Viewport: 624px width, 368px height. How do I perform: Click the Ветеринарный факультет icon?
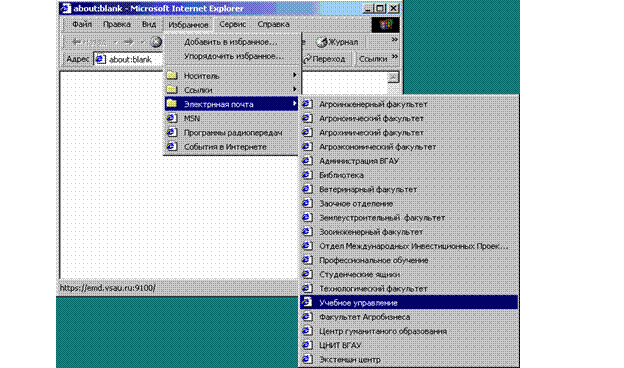(307, 189)
